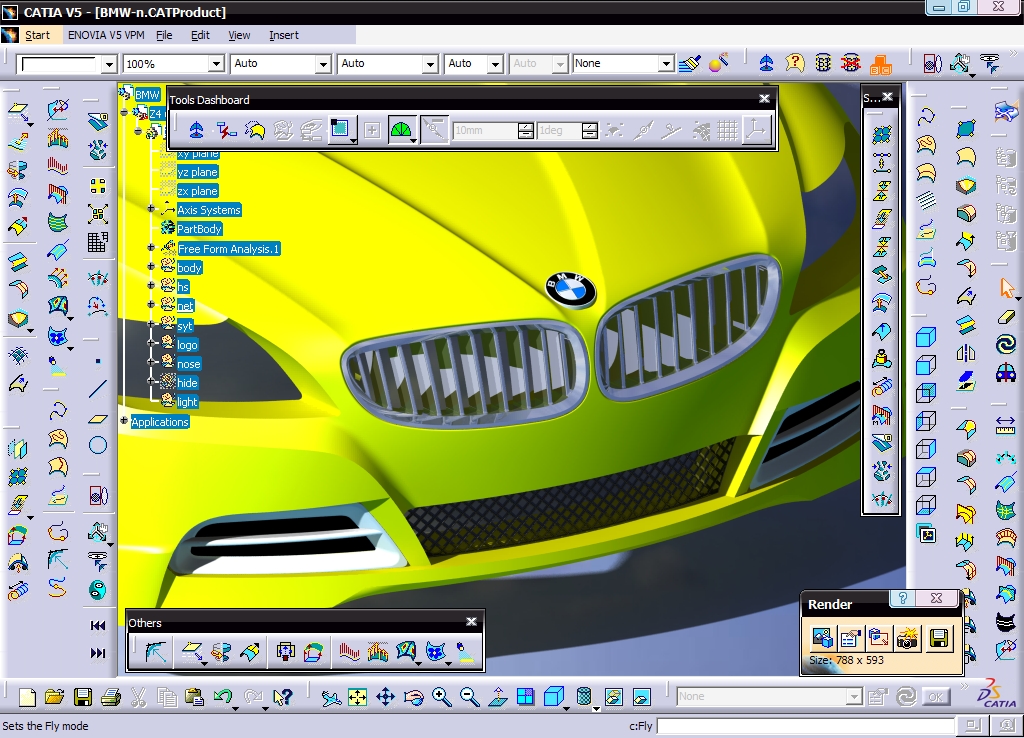Click the skip-to-end icon at left
Image resolution: width=1024 pixels, height=738 pixels.
click(x=98, y=653)
